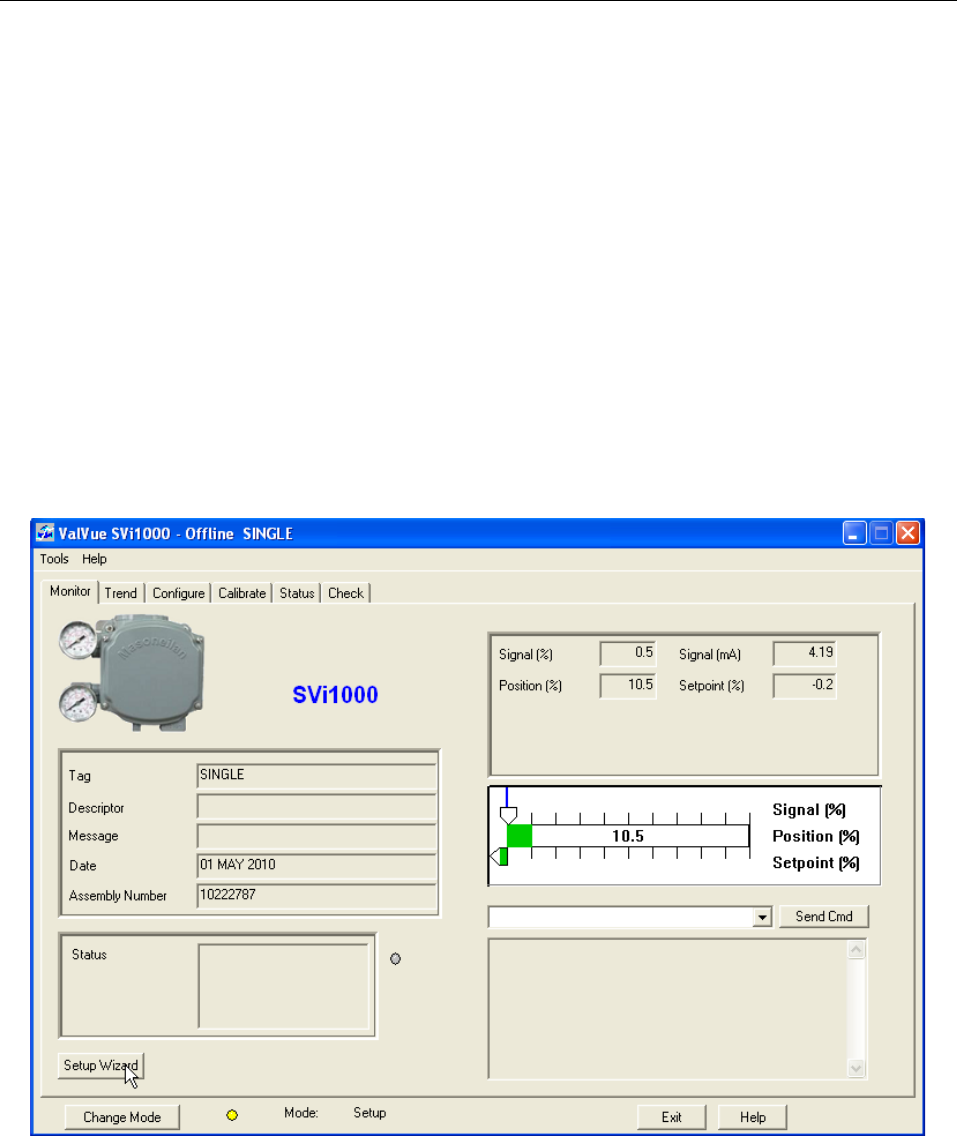The width and height of the screenshot is (957, 1136).
Task: Click the Tag field containing SINGLE
Action: click(317, 775)
